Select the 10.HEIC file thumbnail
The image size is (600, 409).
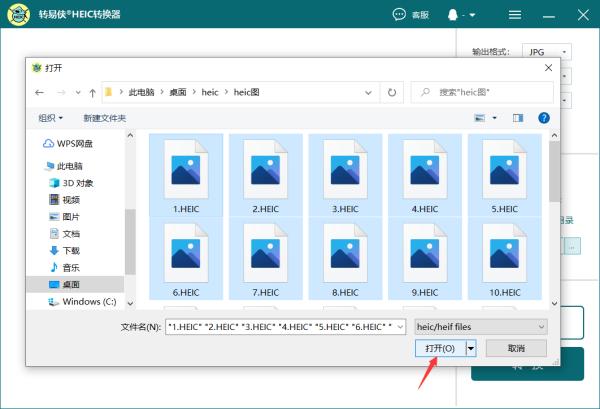(x=505, y=258)
